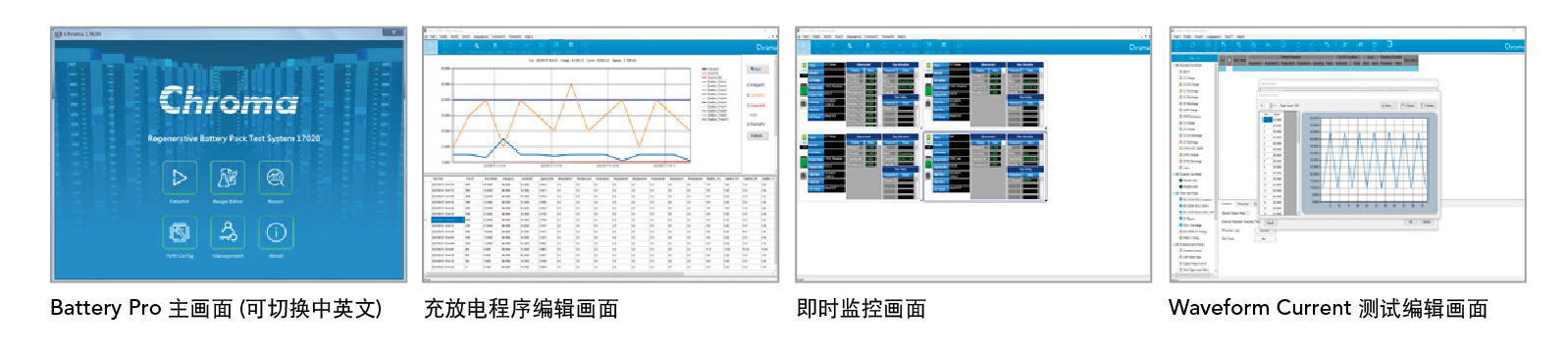Click the About info icon

coord(276,232)
